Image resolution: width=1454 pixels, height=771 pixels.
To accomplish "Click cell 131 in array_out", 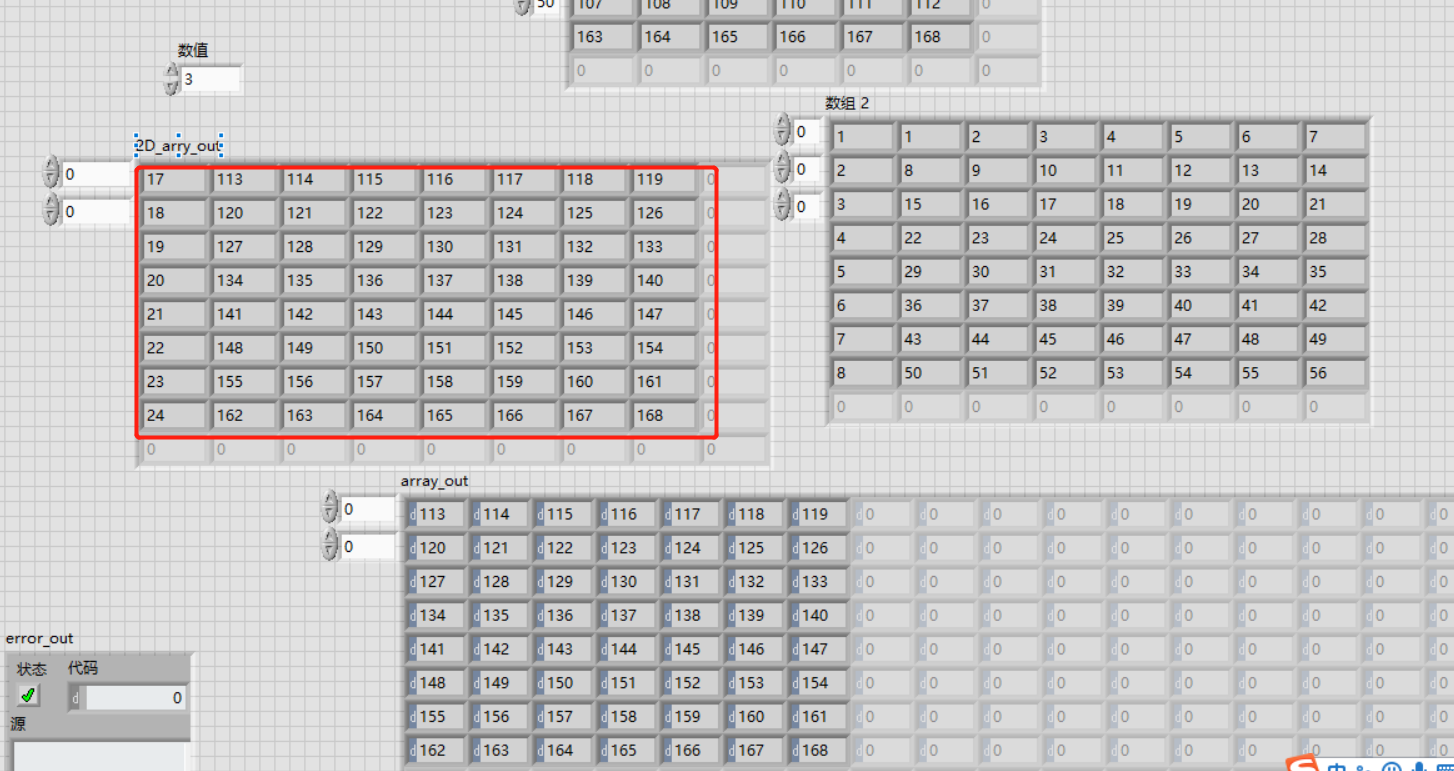I will (692, 582).
